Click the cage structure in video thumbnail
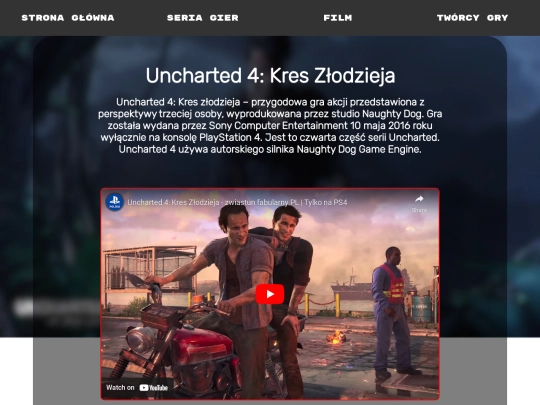 pyautogui.click(x=150, y=270)
